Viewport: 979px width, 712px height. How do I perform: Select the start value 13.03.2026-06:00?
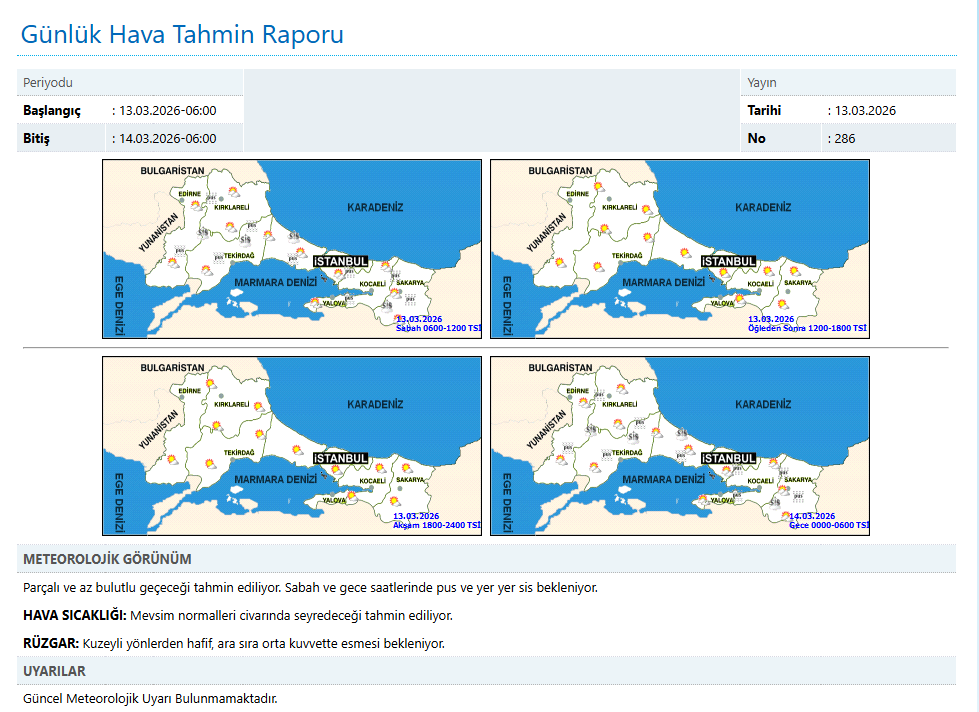(x=167, y=111)
